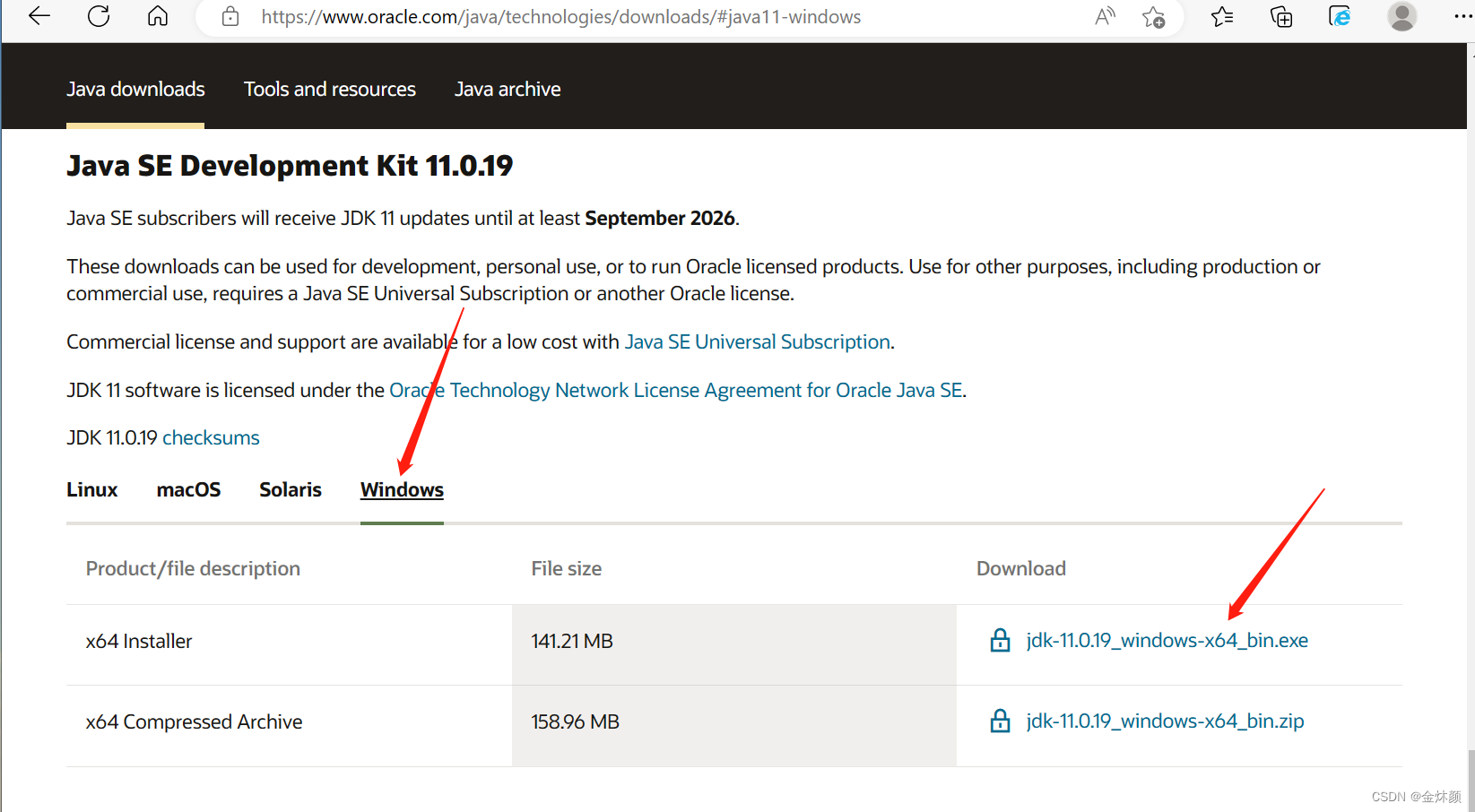1475x812 pixels.
Task: Download jdk-11.0.19_windows-x64_bin.exe
Action: click(x=1167, y=640)
